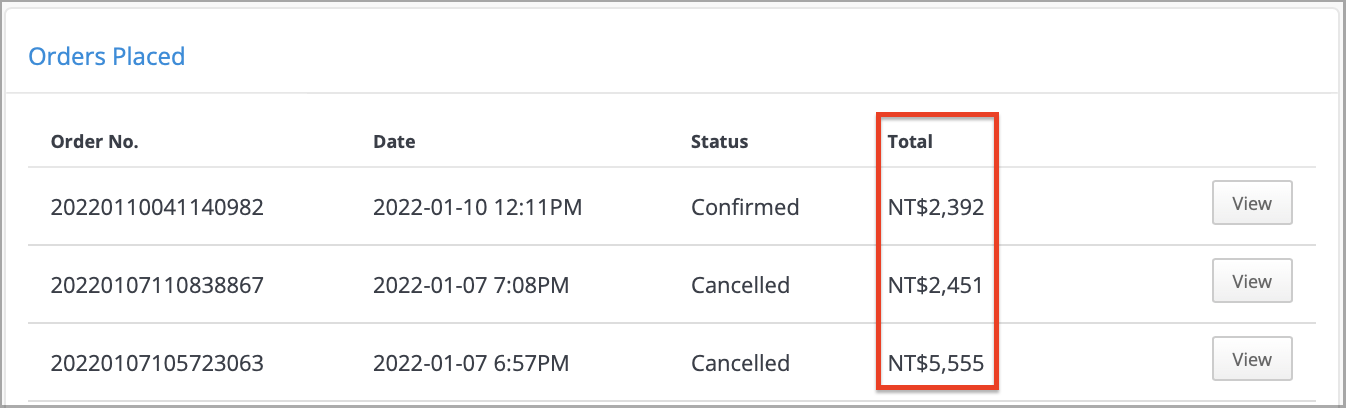Screen dimensions: 1346x408
Task: Click the NT$5,555 total
Action: pos(936,363)
